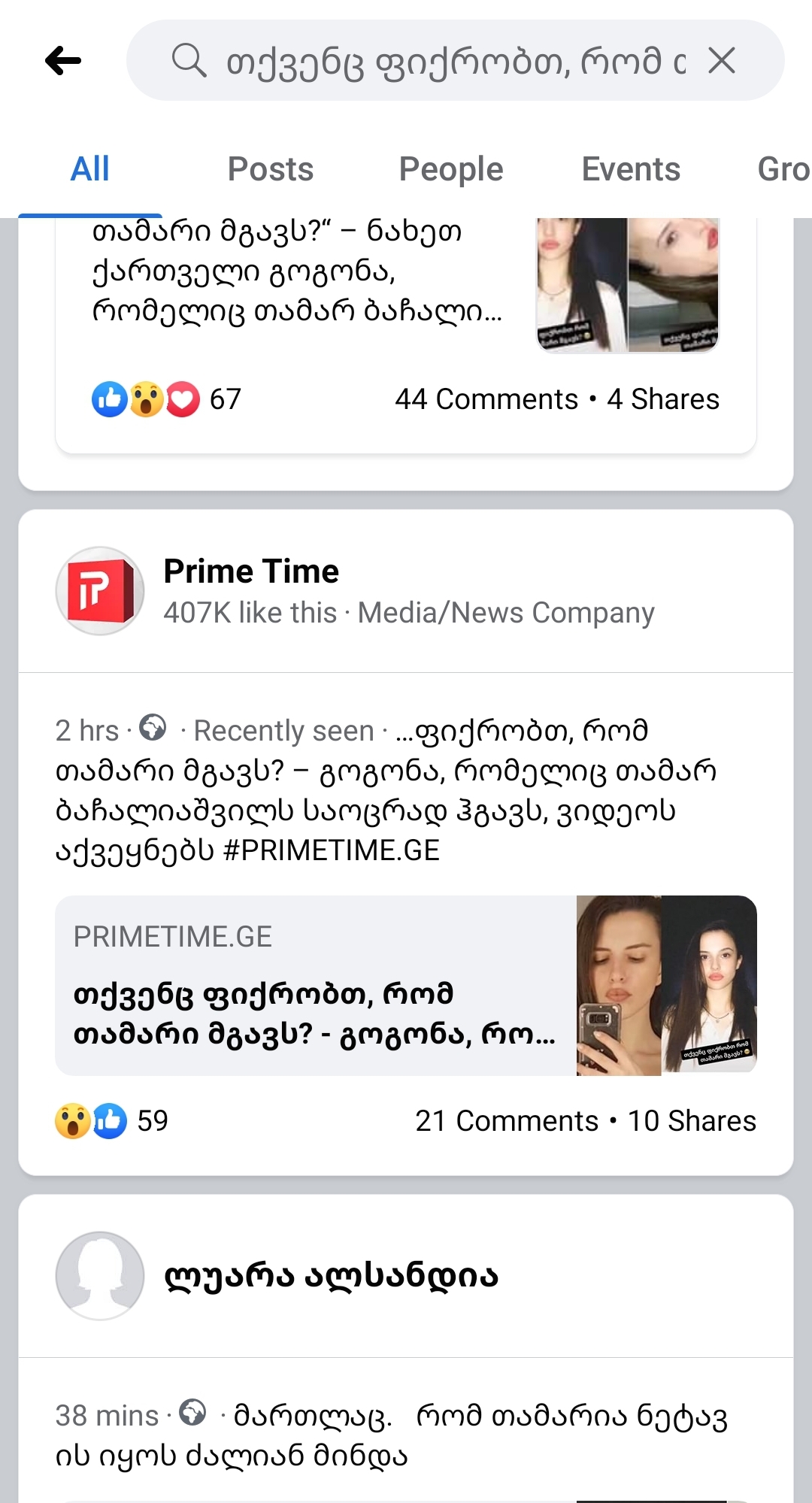Open the Prime Time page name link
The height and width of the screenshot is (1503, 812).
tap(251, 571)
